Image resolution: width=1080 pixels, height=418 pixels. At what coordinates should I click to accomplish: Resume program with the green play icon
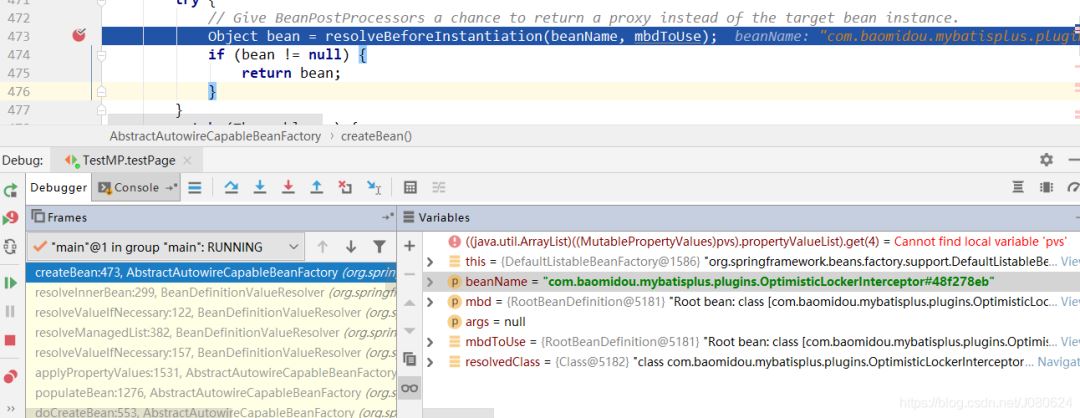[x=11, y=283]
